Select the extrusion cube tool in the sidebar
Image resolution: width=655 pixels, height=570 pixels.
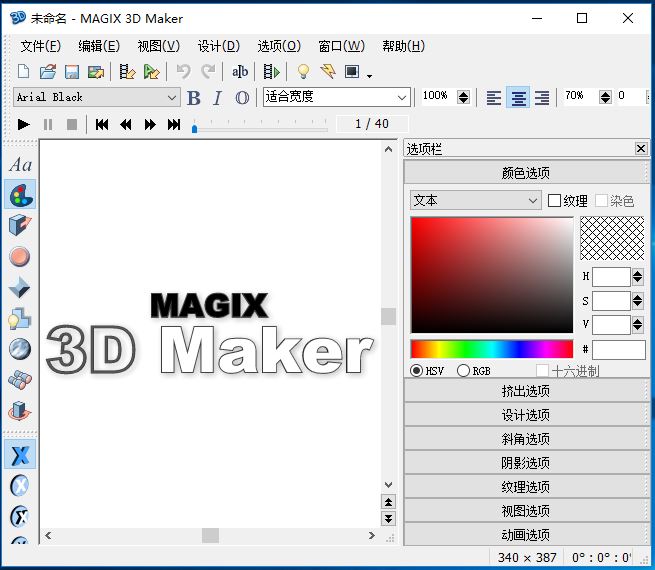(20, 225)
